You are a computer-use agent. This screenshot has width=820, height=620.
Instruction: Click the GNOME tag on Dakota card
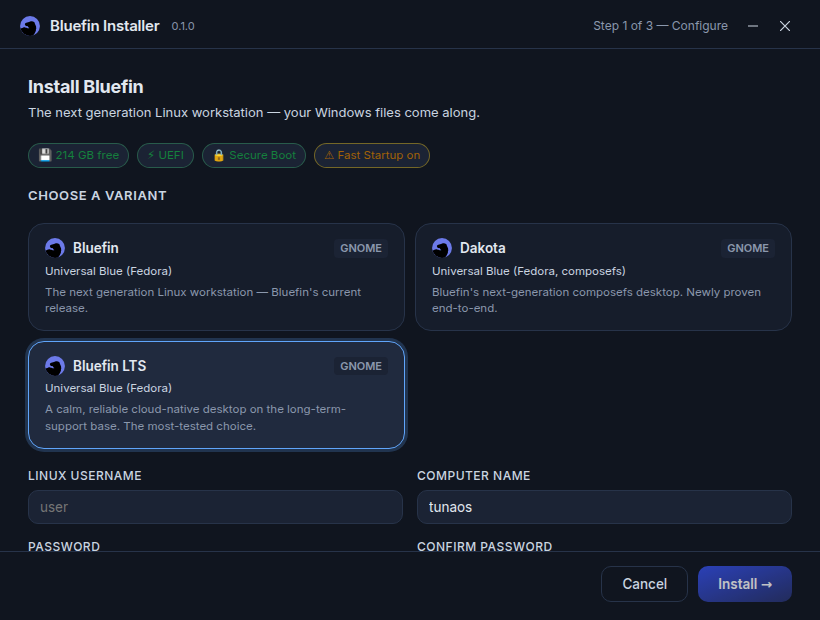pos(748,248)
